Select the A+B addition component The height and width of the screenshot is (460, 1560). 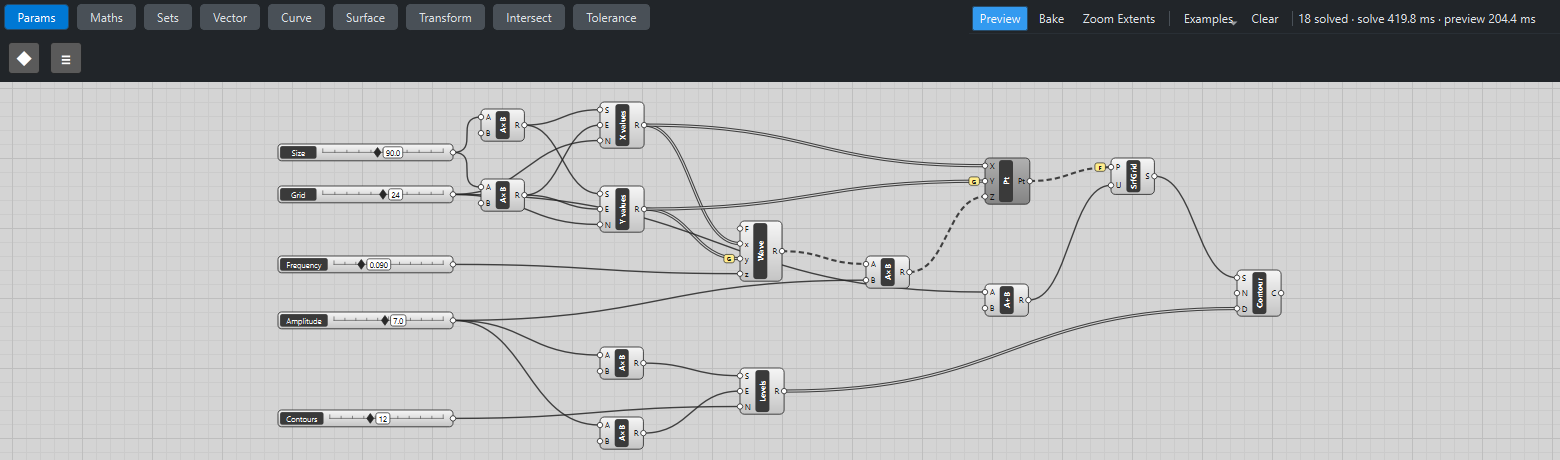pyautogui.click(x=1006, y=299)
